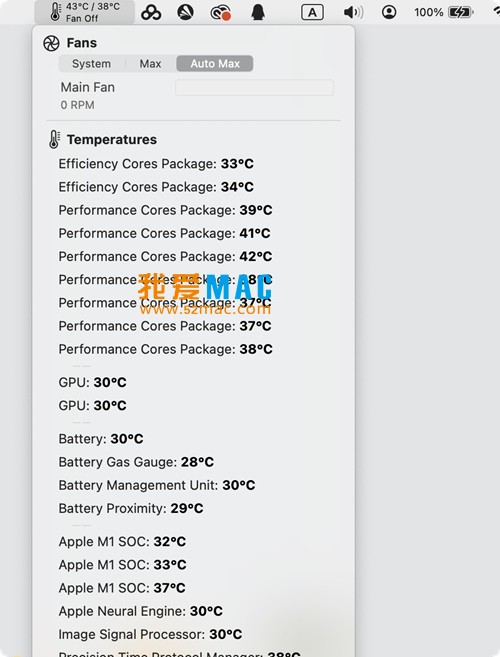Open the three-circles cloud app menu icon

coord(151,12)
